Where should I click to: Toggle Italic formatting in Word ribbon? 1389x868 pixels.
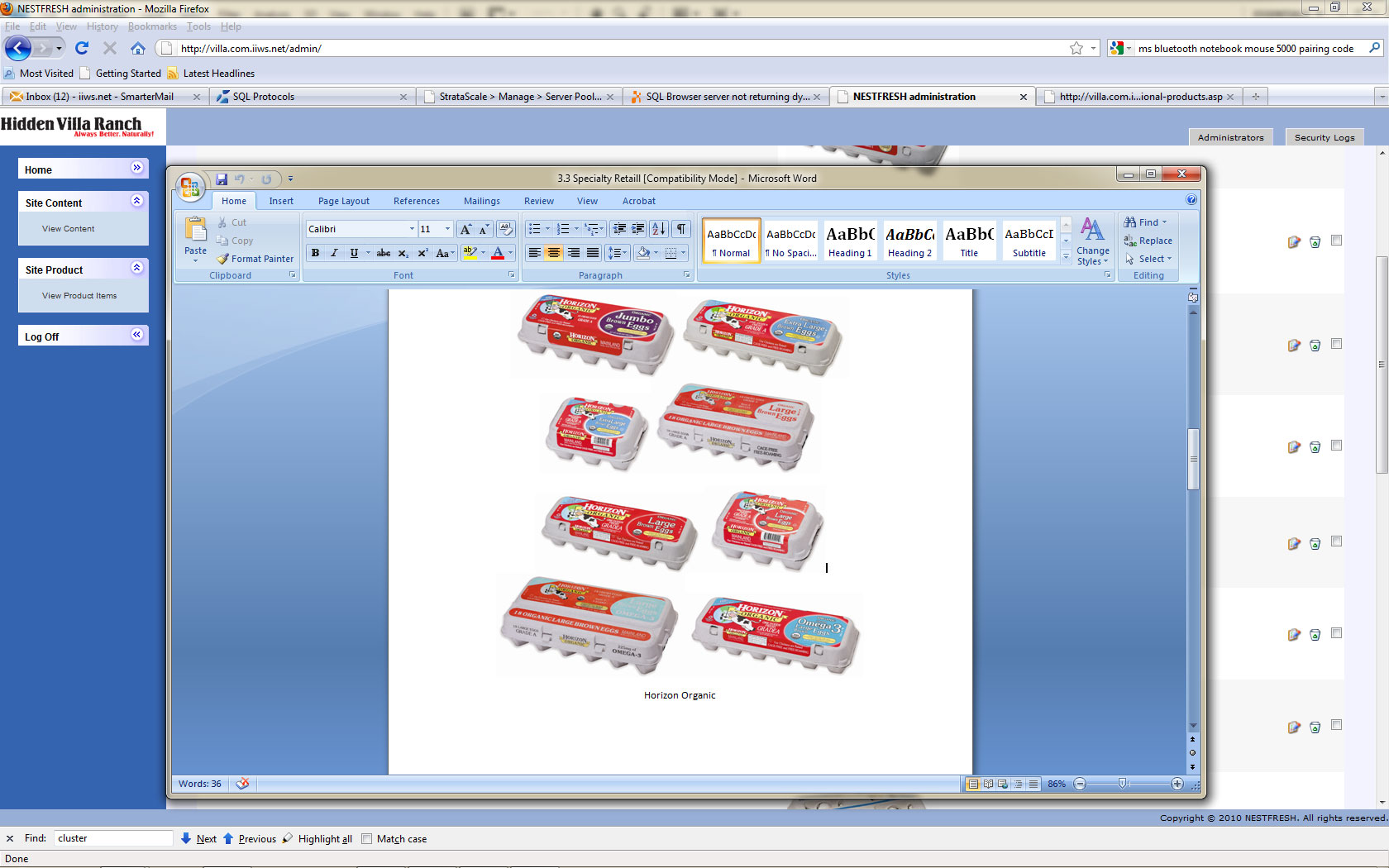point(334,253)
